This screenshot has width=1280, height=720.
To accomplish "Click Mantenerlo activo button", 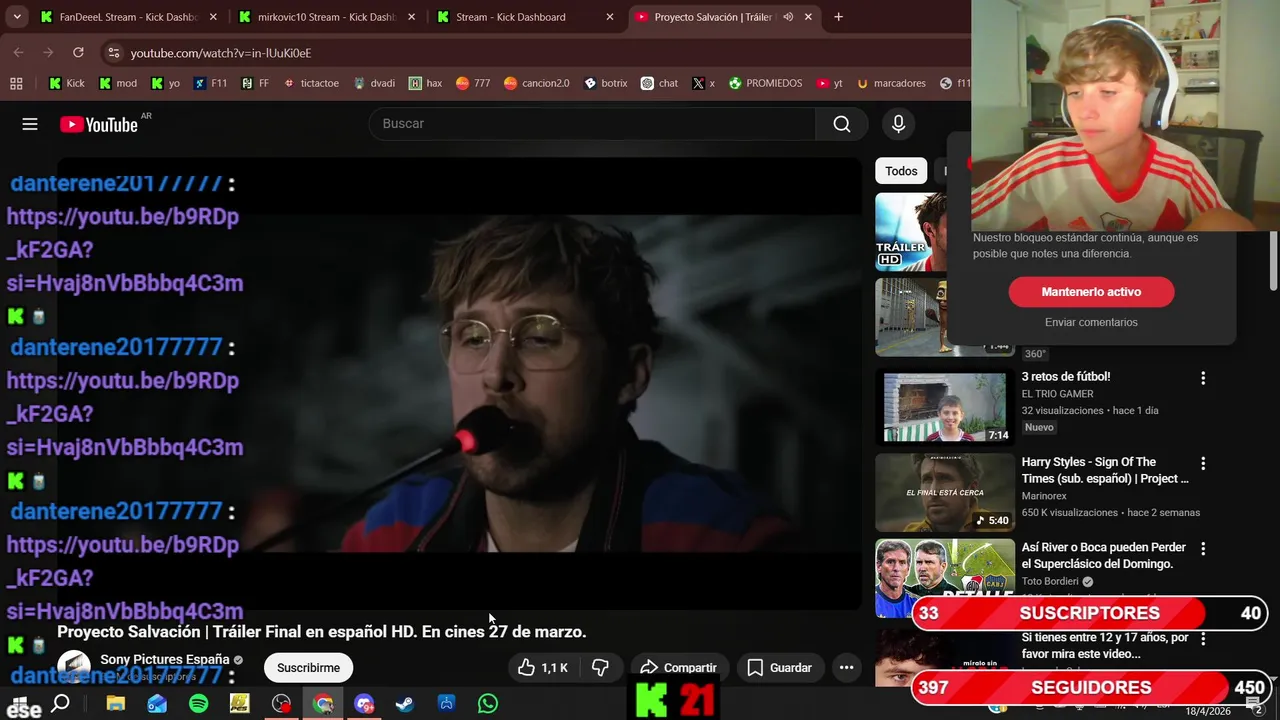I will (x=1091, y=292).
